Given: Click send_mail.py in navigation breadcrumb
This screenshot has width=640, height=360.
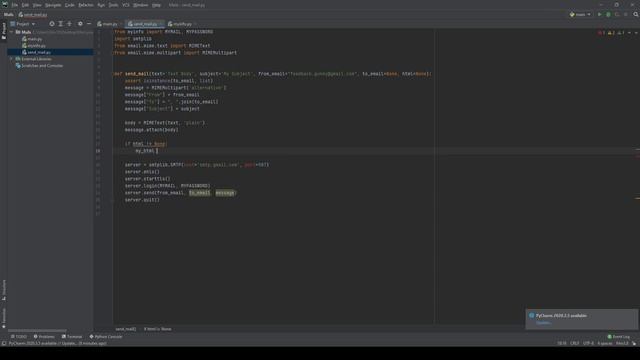Looking at the screenshot, I should (x=33, y=15).
